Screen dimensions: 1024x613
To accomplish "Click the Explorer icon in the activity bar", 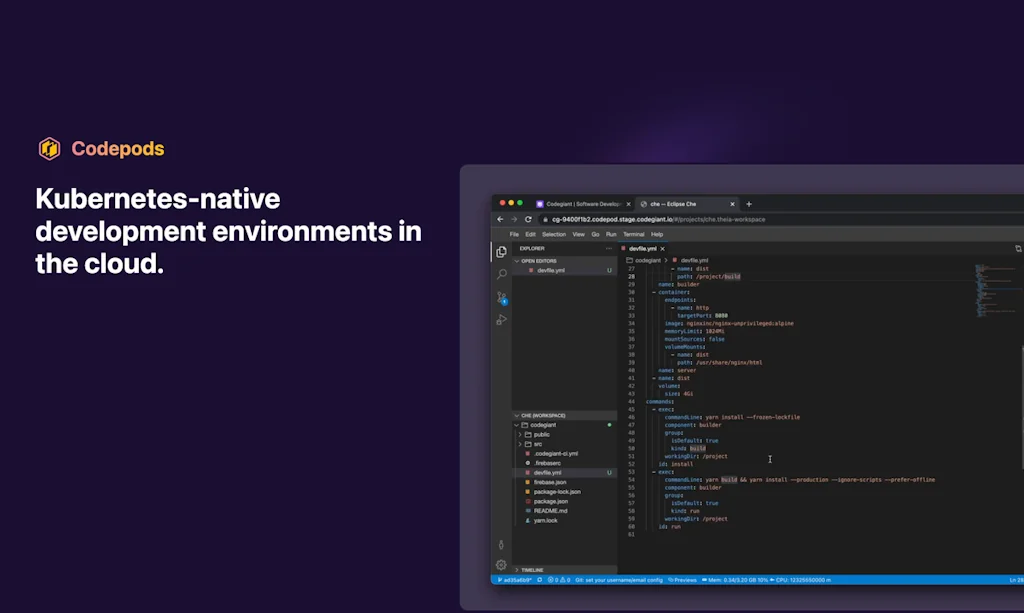I will pos(501,252).
